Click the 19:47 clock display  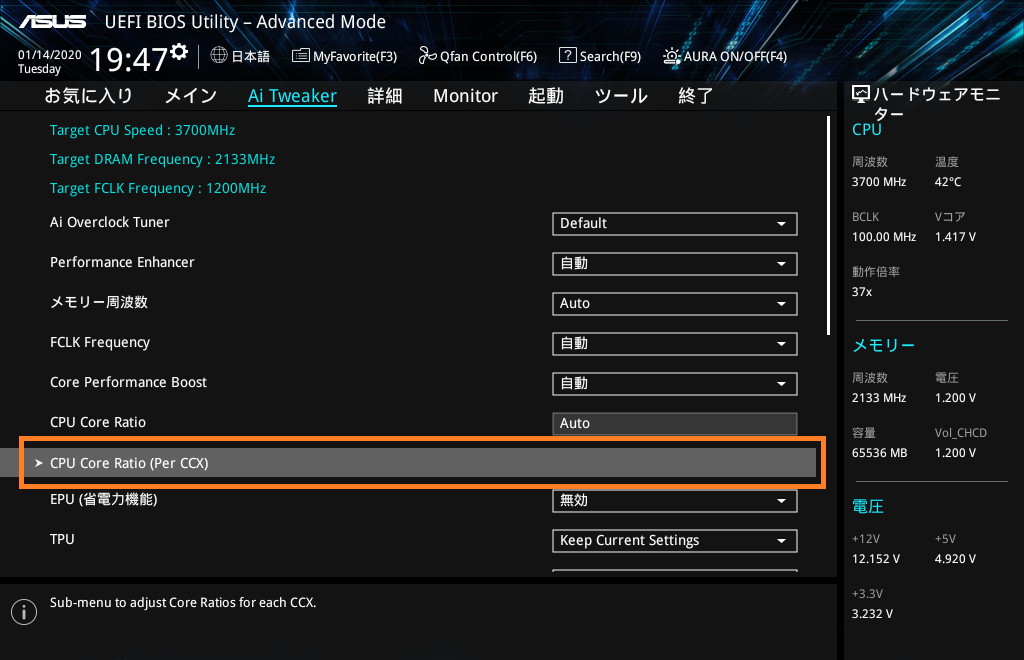click(129, 59)
